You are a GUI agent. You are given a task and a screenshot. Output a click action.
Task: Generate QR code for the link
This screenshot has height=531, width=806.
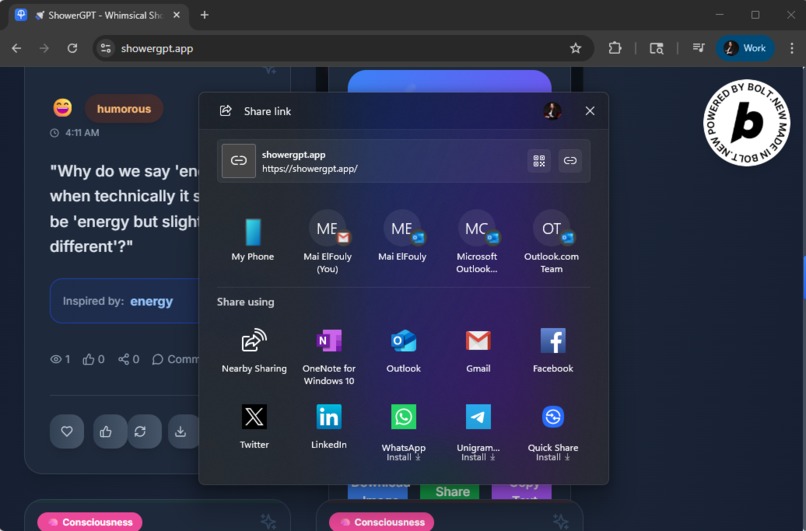539,161
